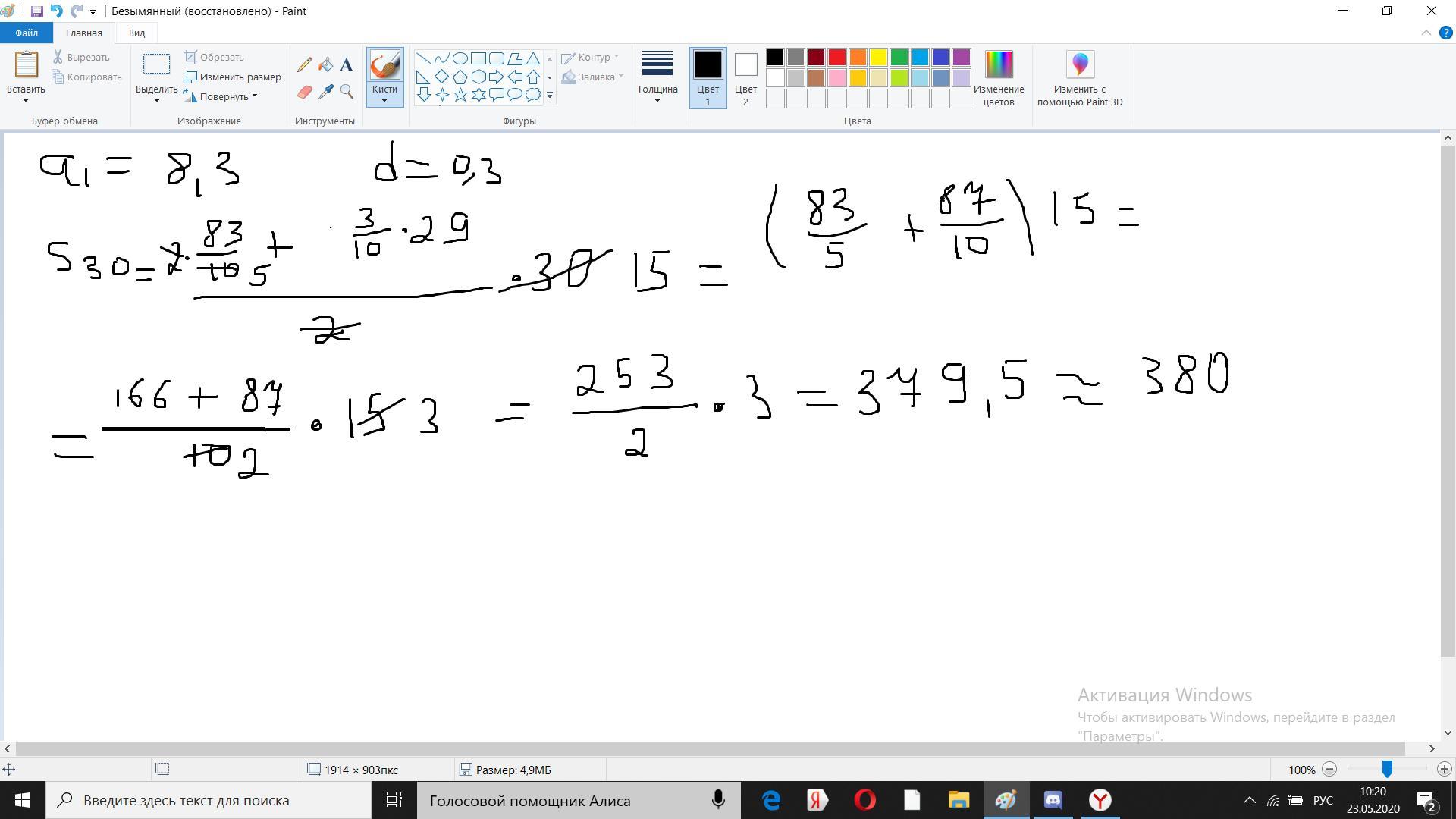Choose the Oval shape
This screenshot has height=819, width=1456.
click(460, 58)
